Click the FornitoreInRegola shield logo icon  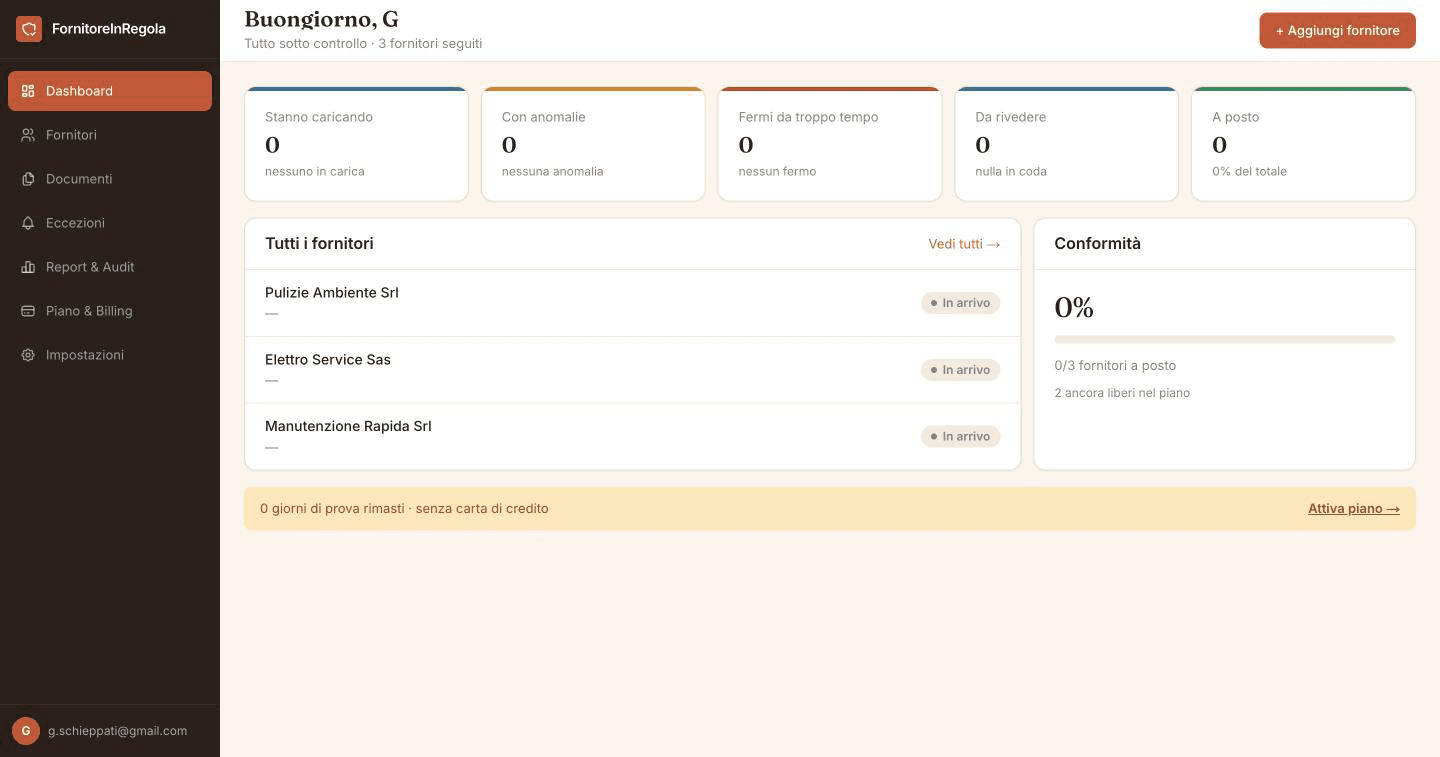pos(28,29)
